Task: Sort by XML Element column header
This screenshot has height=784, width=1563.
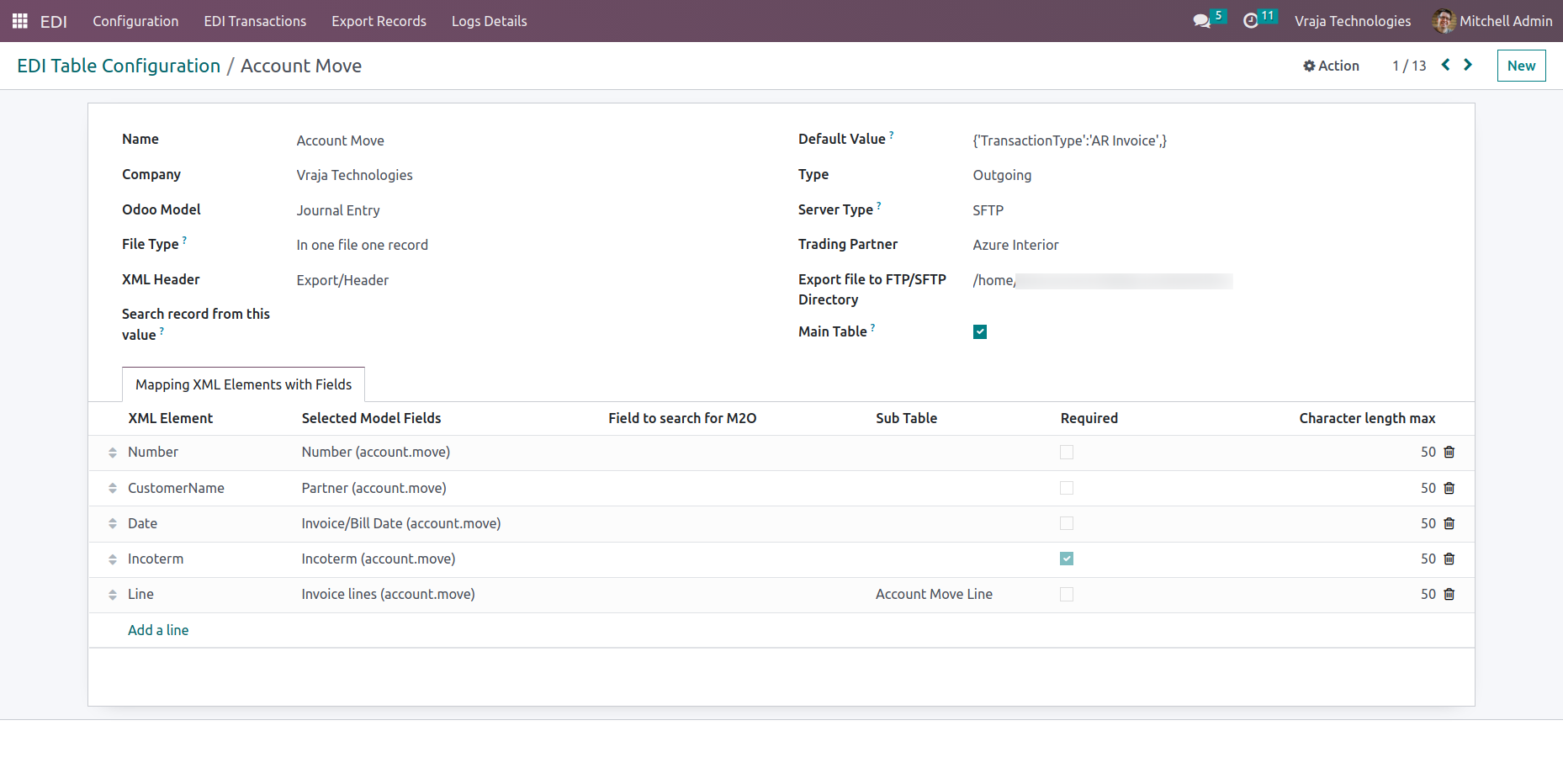Action: click(170, 418)
